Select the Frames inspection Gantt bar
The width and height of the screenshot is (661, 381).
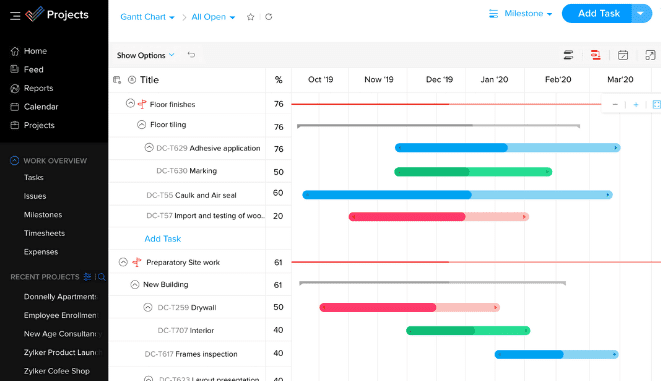pyautogui.click(x=556, y=354)
